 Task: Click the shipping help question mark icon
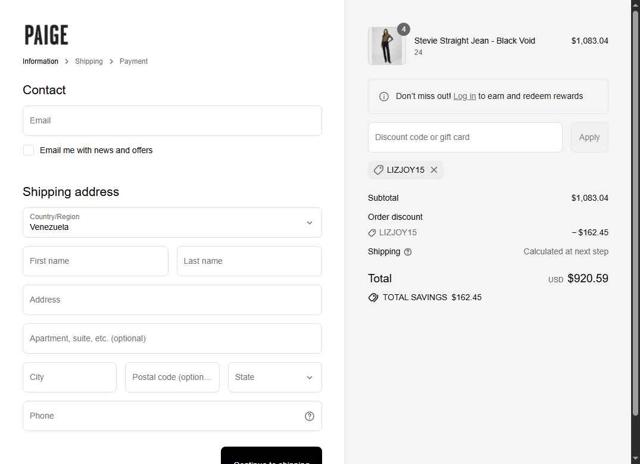pos(407,252)
